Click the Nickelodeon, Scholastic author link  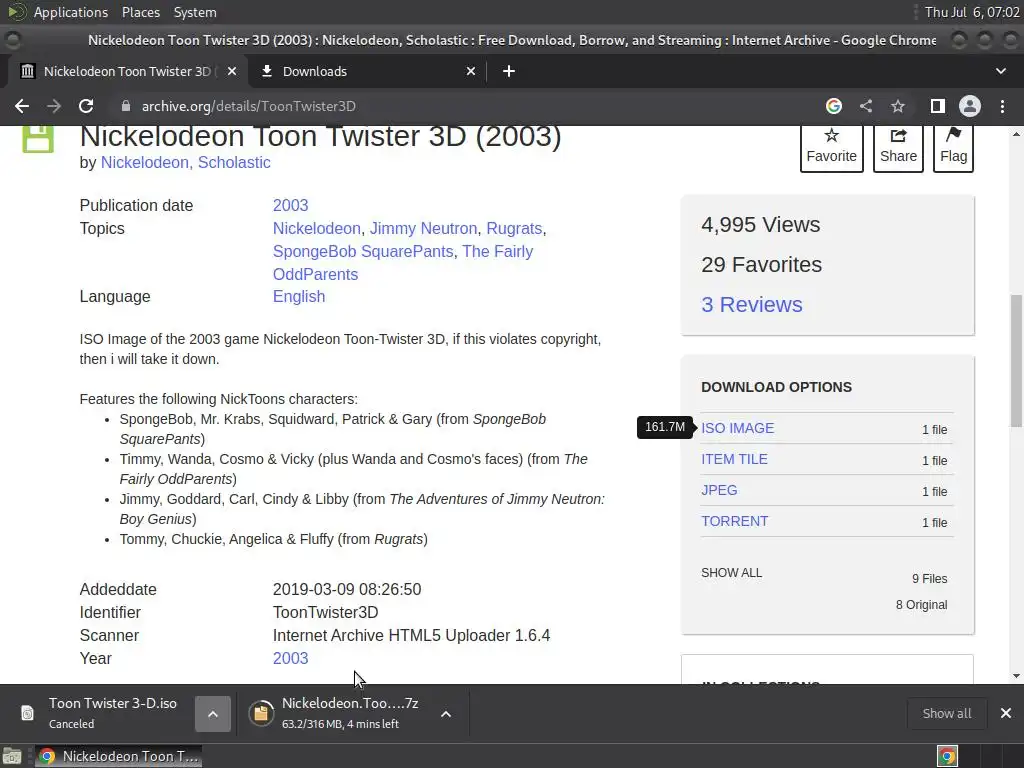185,163
